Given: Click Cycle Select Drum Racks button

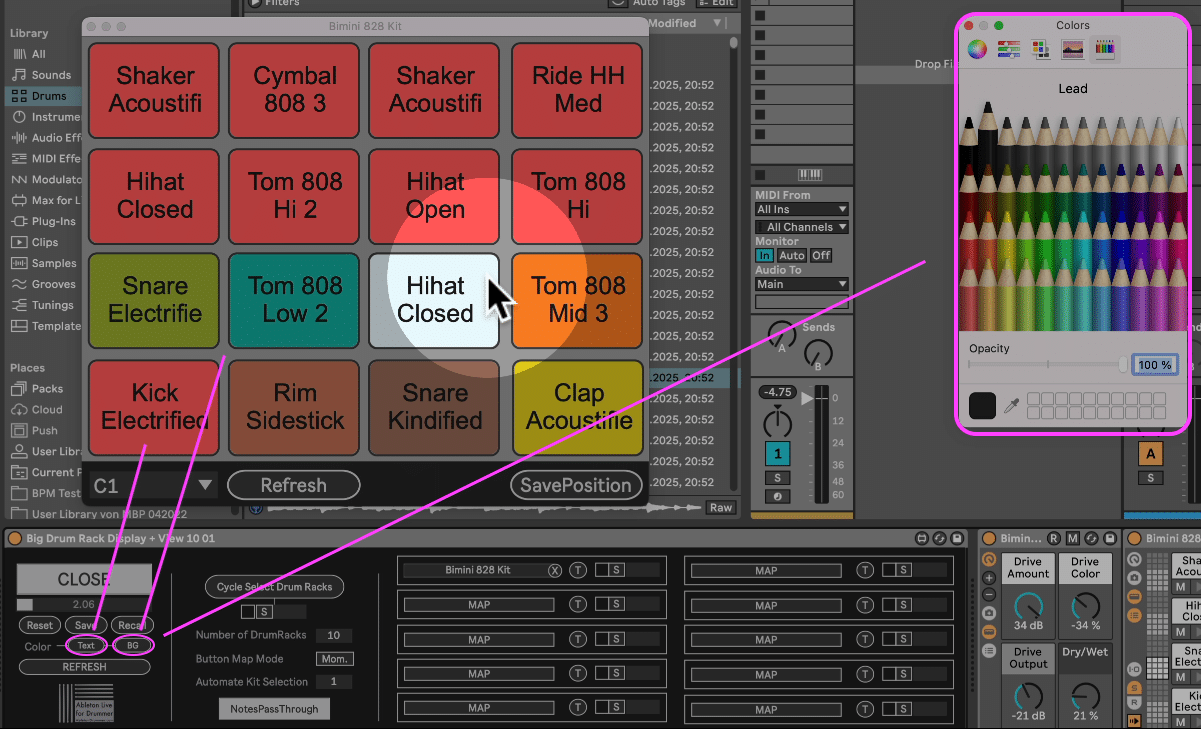Looking at the screenshot, I should point(274,587).
